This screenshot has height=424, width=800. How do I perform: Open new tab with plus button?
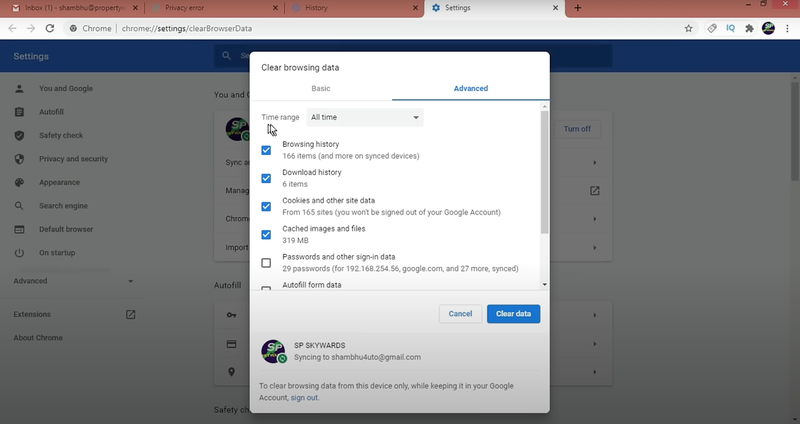[577, 8]
